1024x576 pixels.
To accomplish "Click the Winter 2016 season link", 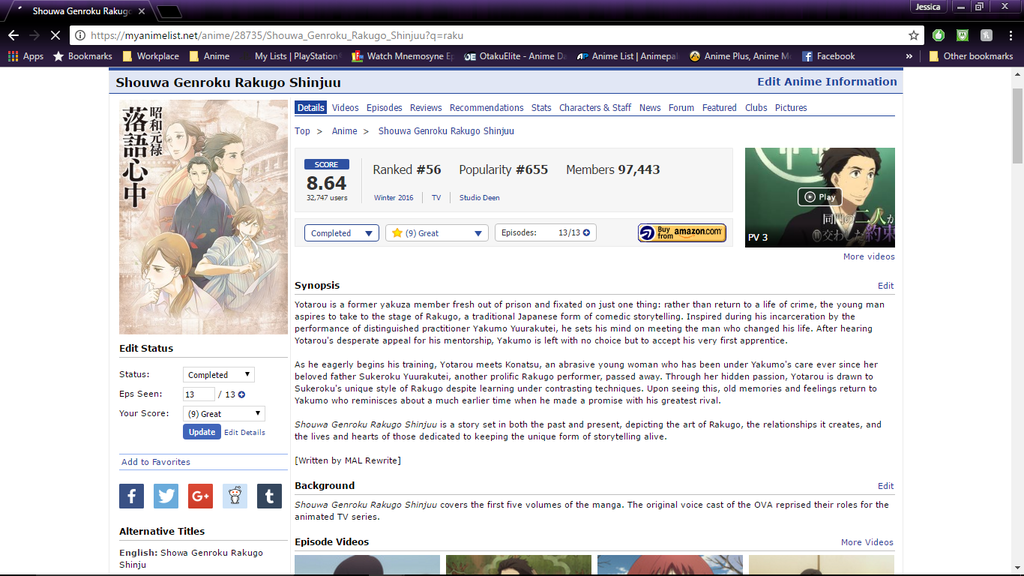I will click(x=393, y=197).
